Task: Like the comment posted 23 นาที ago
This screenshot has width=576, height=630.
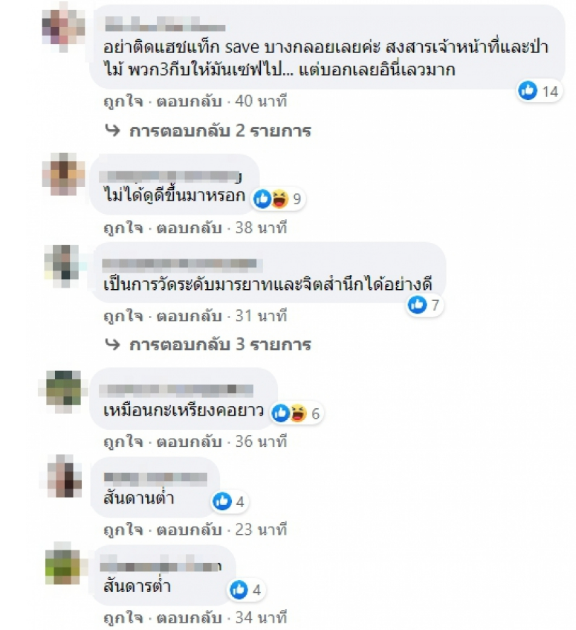Action: (123, 530)
